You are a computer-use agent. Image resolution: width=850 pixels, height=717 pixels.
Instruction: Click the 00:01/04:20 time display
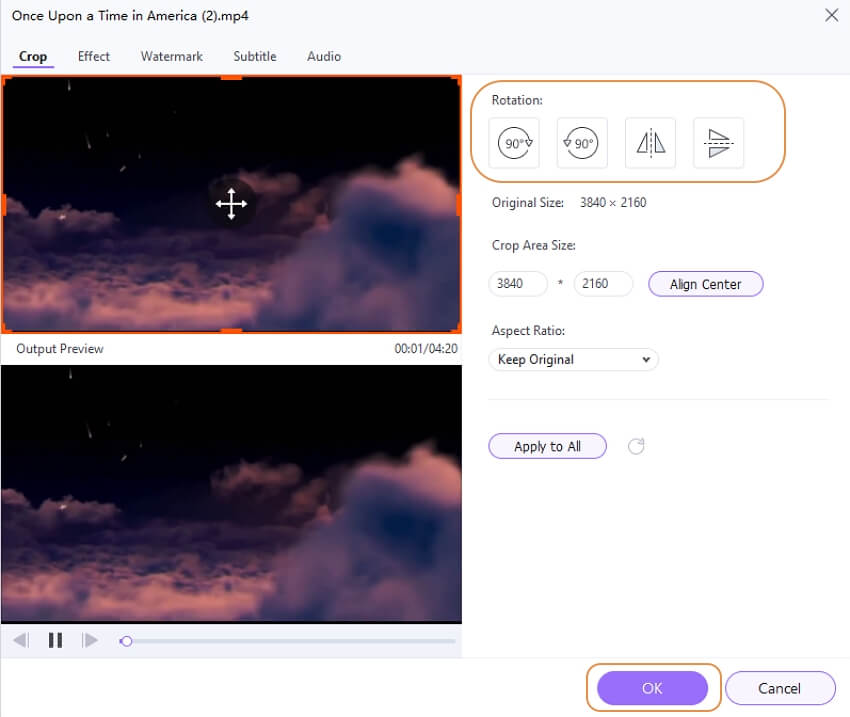pos(426,348)
